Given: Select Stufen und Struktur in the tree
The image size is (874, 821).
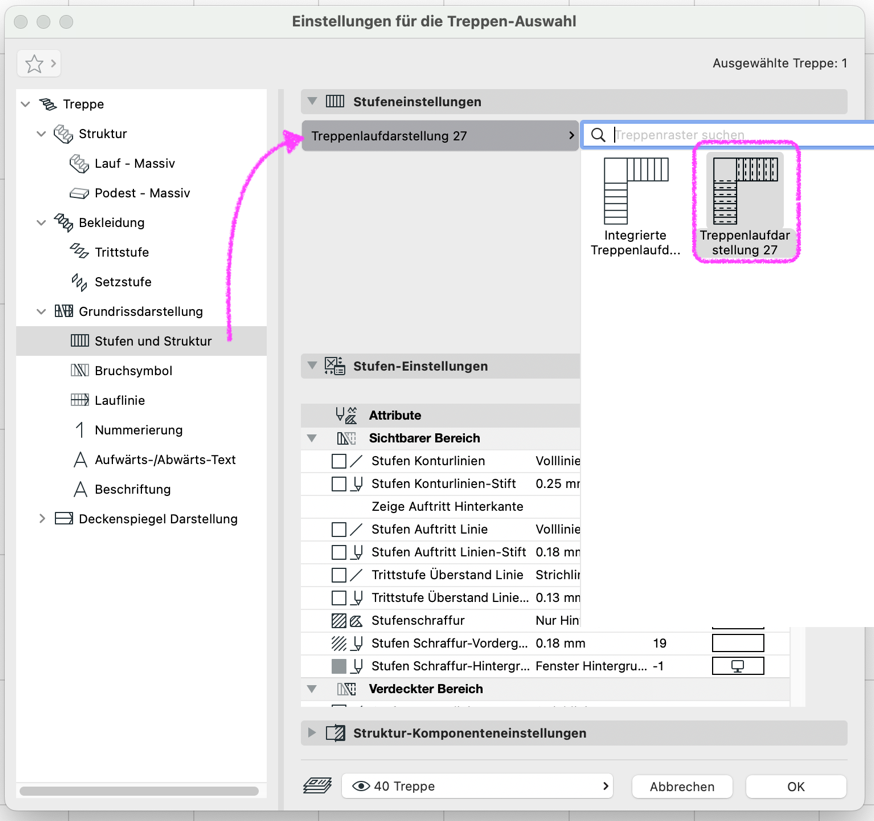Looking at the screenshot, I should pos(142,341).
